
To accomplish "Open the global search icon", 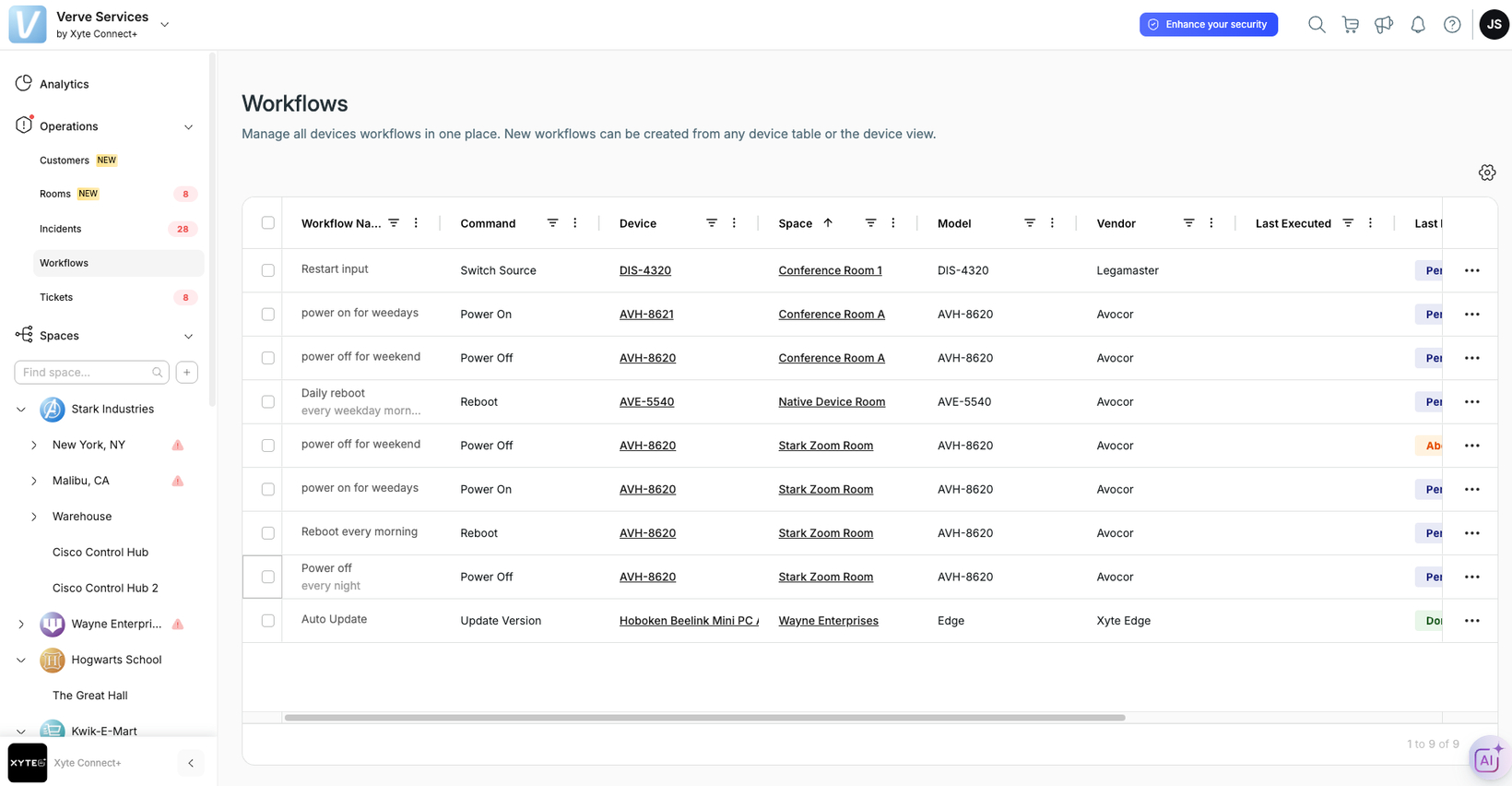I will click(1317, 25).
